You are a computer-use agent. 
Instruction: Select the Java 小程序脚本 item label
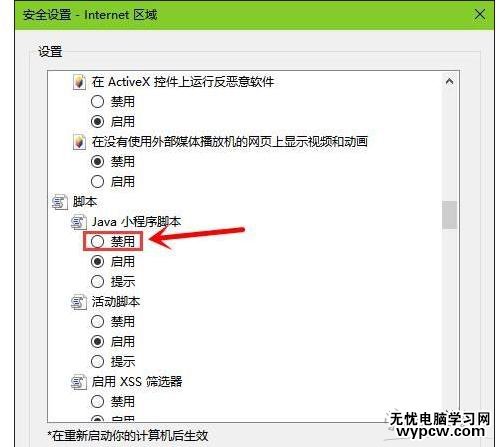(x=136, y=222)
